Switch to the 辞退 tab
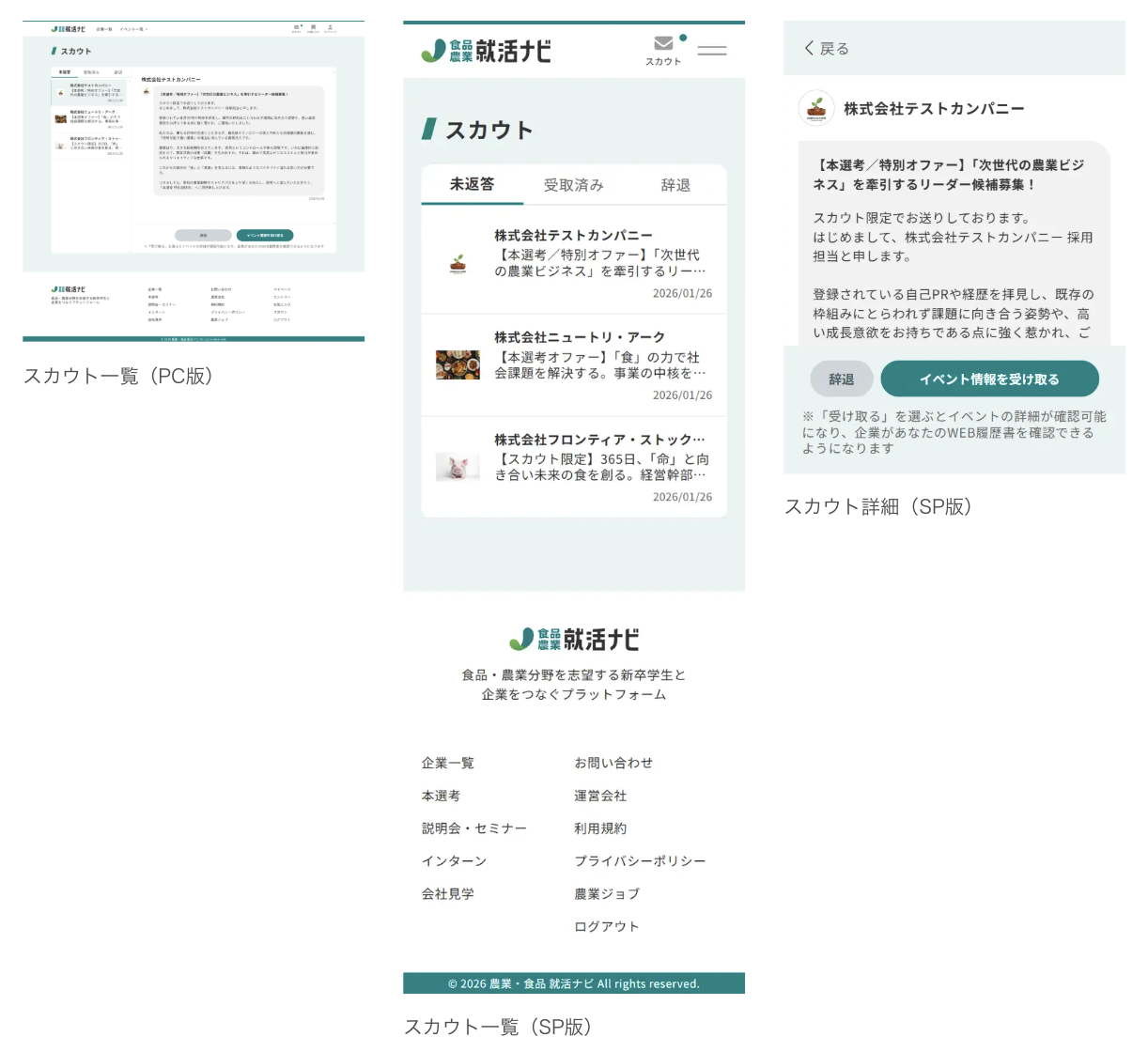The image size is (1148, 1052). click(675, 185)
